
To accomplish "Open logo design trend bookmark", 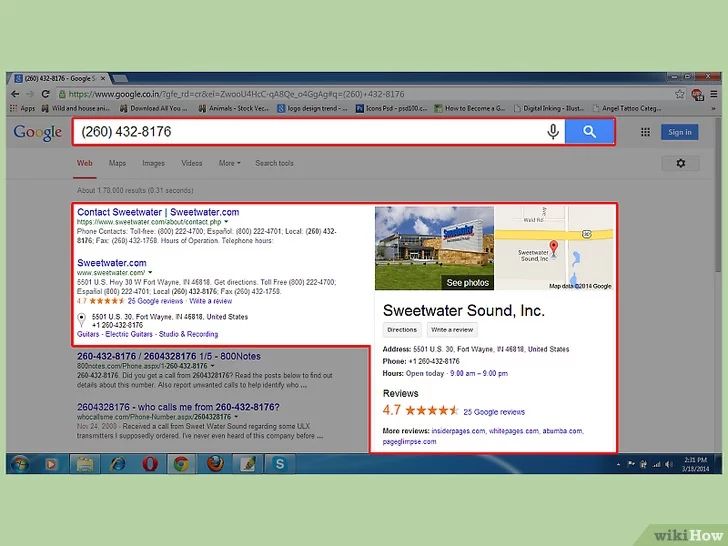I will click(312, 108).
